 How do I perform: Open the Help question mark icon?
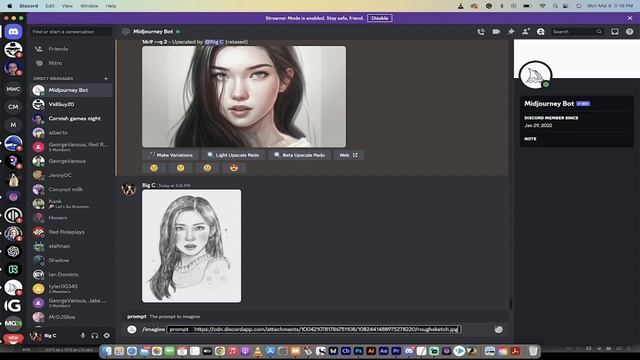pos(629,31)
